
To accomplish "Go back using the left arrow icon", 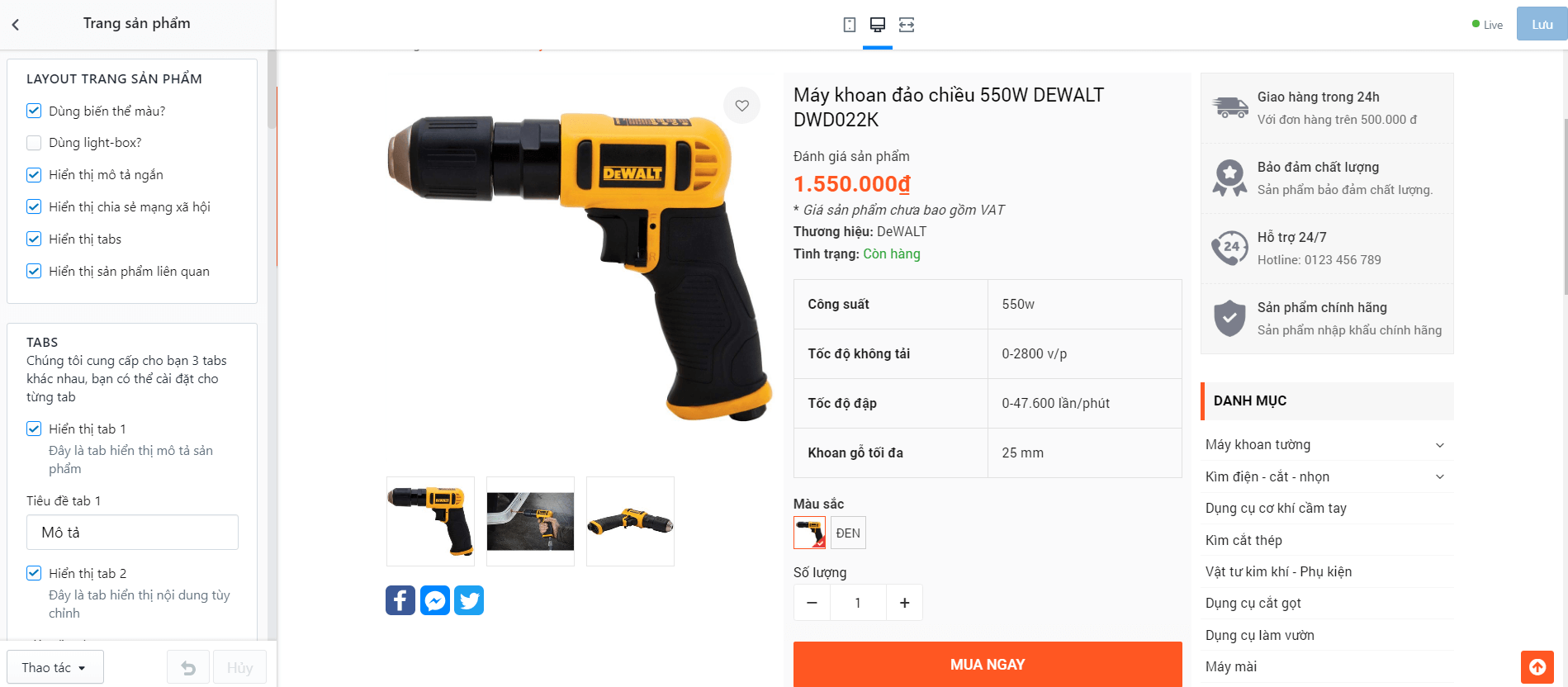I will click(16, 25).
